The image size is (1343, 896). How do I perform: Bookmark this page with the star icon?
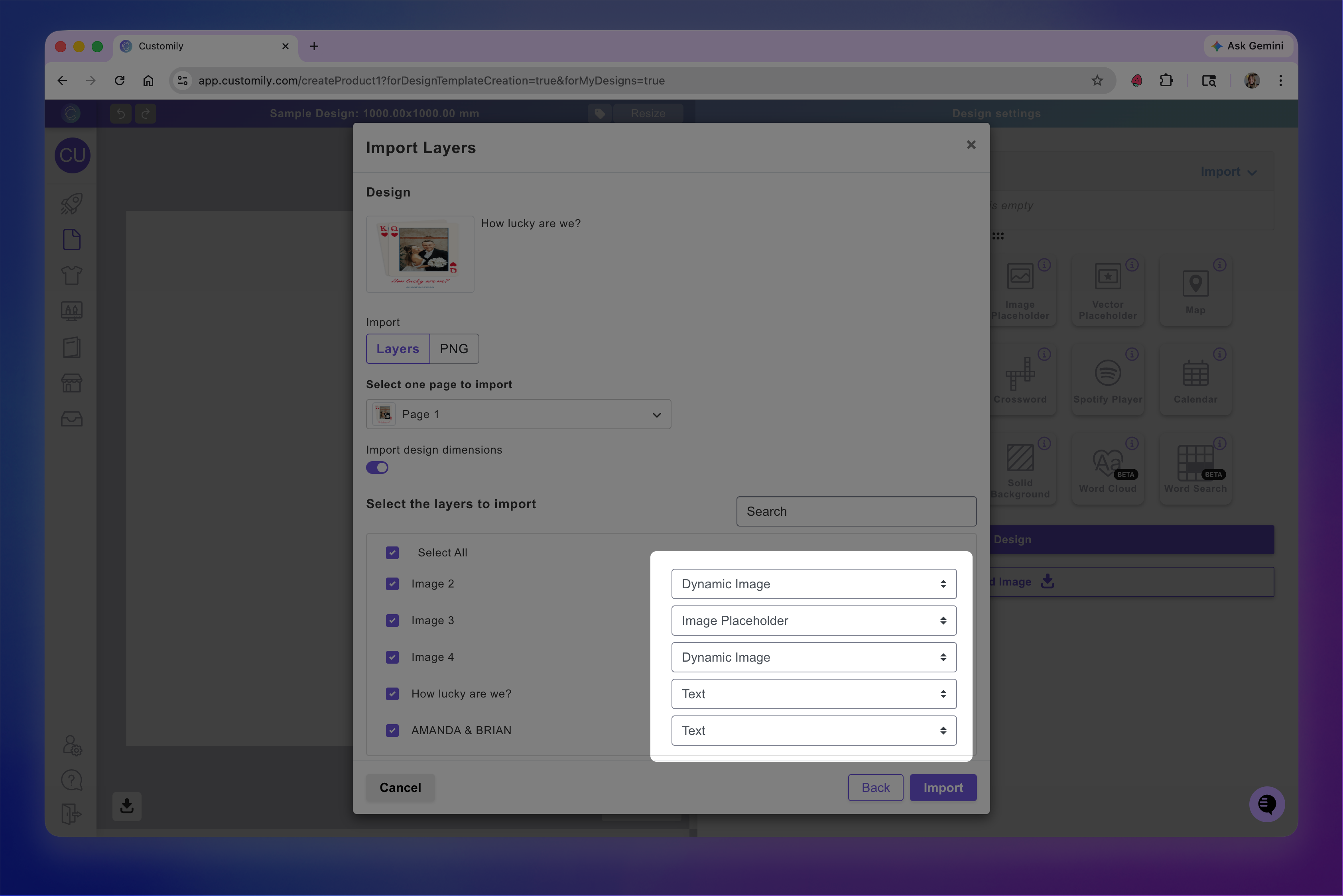pos(1097,81)
